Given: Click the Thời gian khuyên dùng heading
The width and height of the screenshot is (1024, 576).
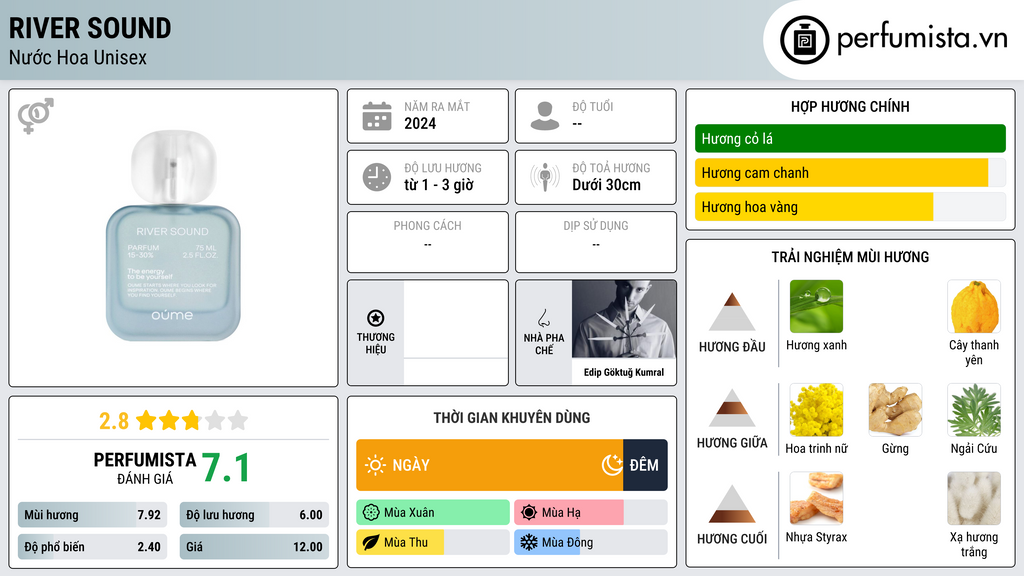Looking at the screenshot, I should click(512, 417).
